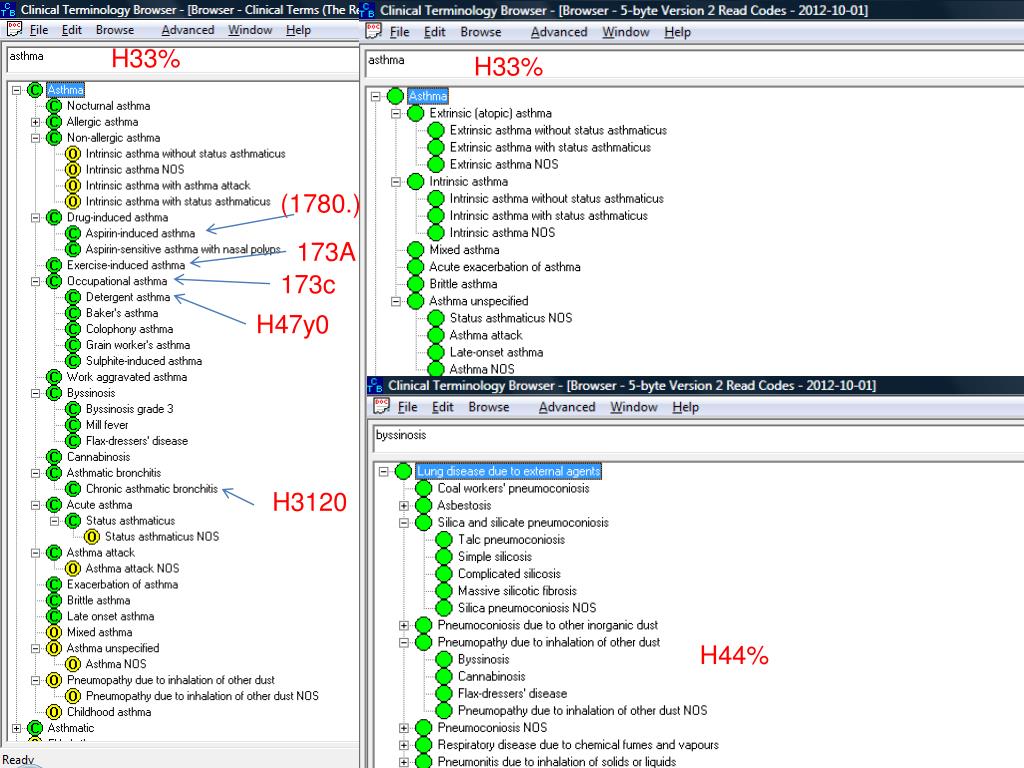This screenshot has width=1024, height=768.
Task: Click the green icon beside Acute exacerbation of asthma
Action: [x=415, y=266]
